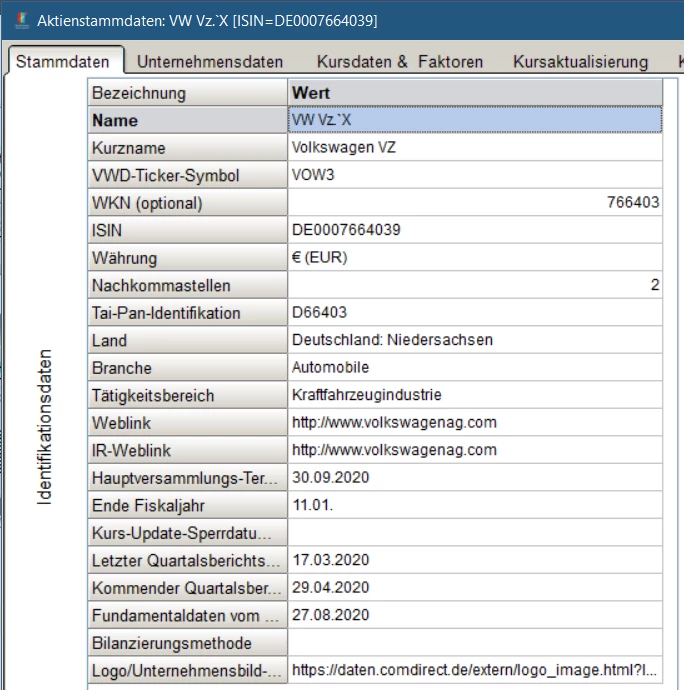Open the Branche field Automobile
Image resolution: width=684 pixels, height=690 pixels.
pyautogui.click(x=475, y=367)
